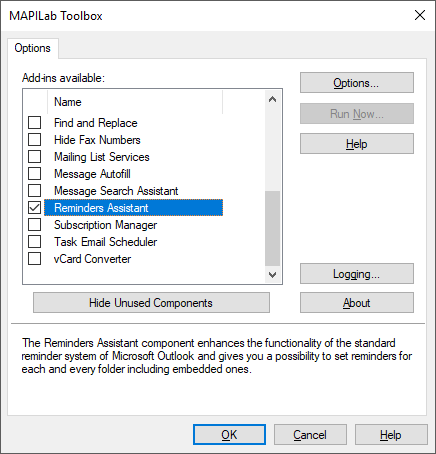The width and height of the screenshot is (436, 454).
Task: Enable the Hide Fax Numbers checkbox
Action: pyautogui.click(x=34, y=140)
